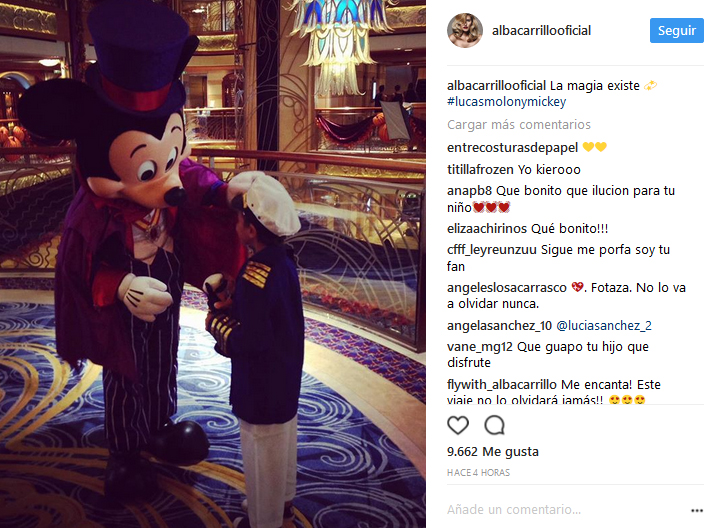Visit the entrecosturasdepapel commenter profile

click(x=512, y=148)
